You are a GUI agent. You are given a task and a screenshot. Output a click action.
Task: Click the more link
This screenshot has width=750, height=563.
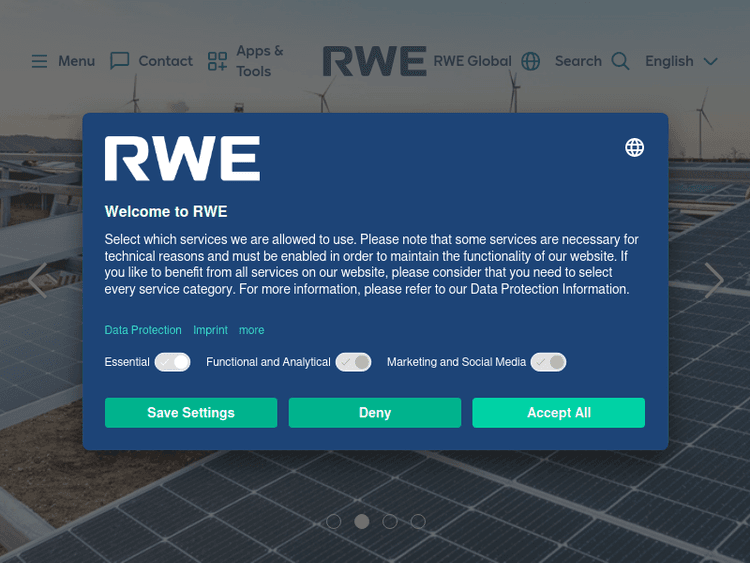point(252,330)
